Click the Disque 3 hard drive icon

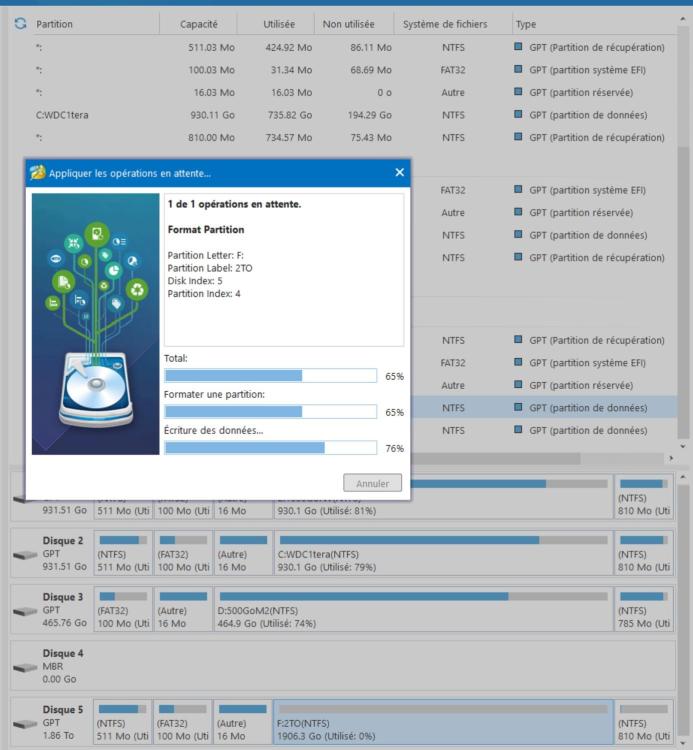[26, 610]
